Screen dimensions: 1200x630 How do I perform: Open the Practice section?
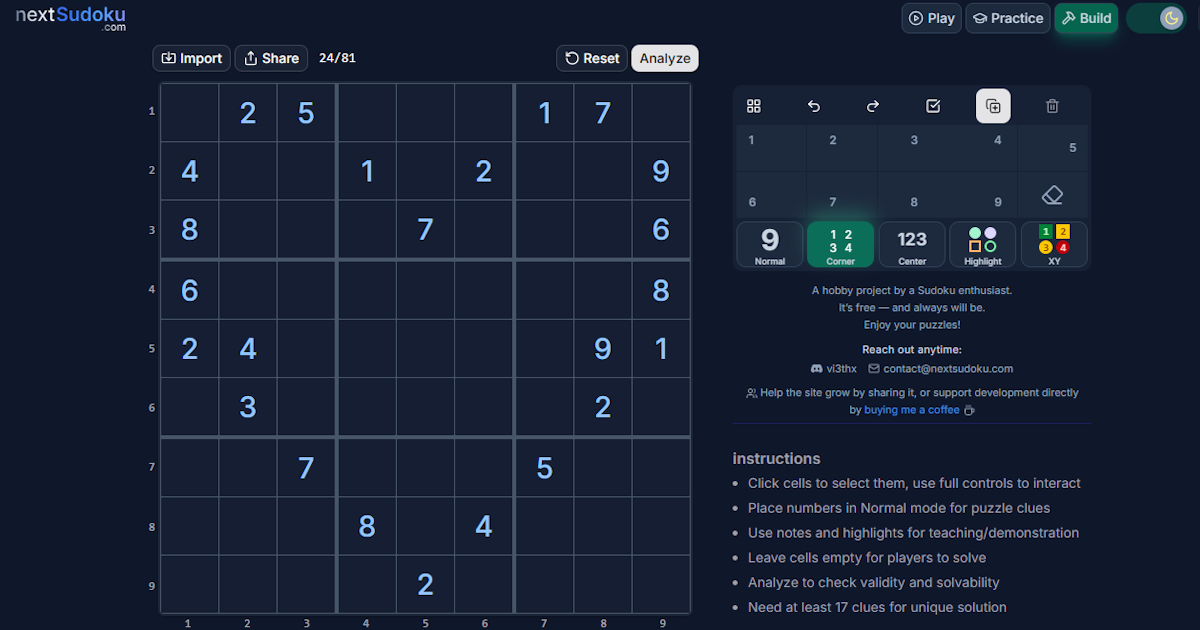[1007, 17]
